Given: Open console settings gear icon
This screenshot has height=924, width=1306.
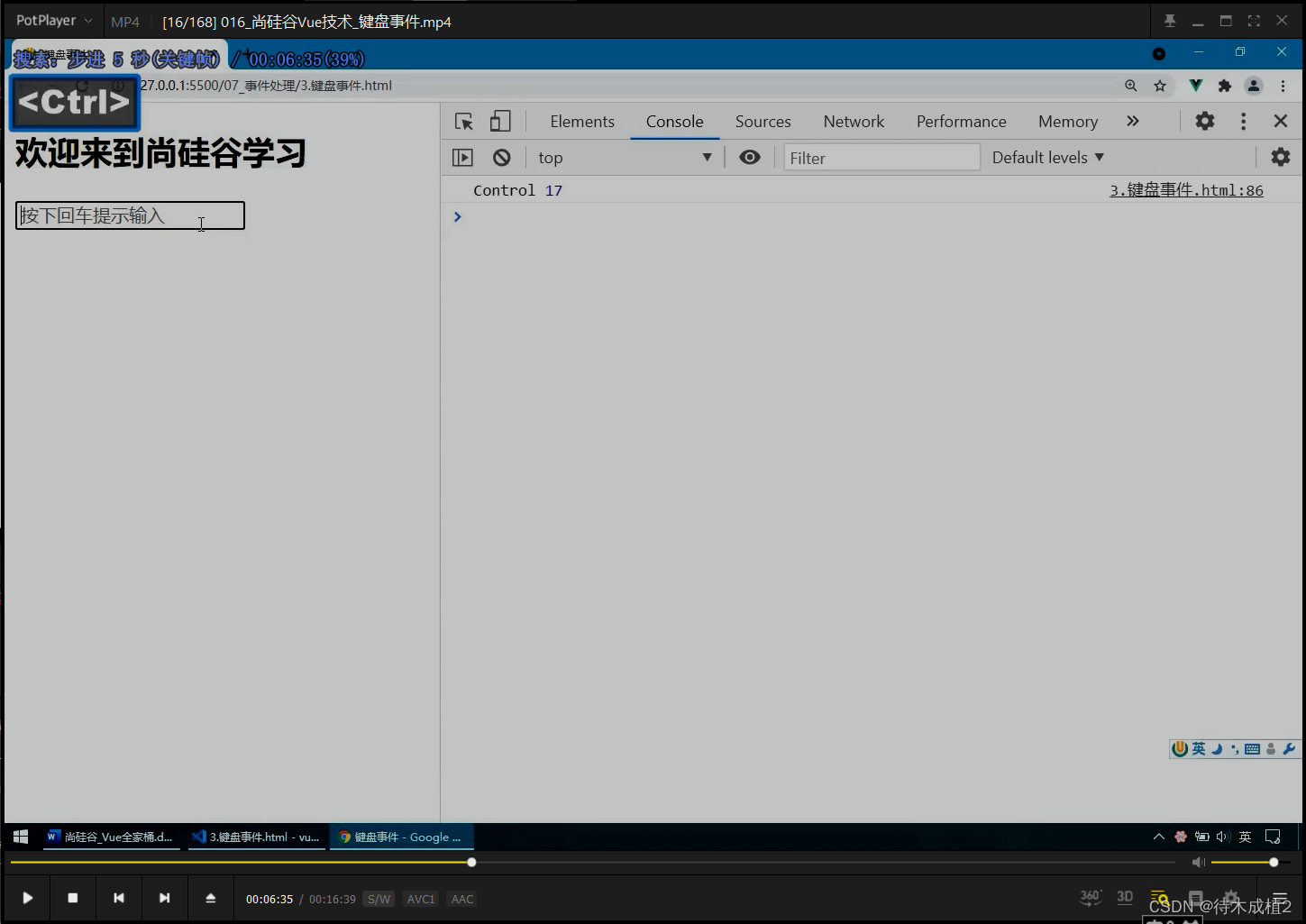Looking at the screenshot, I should (1280, 158).
